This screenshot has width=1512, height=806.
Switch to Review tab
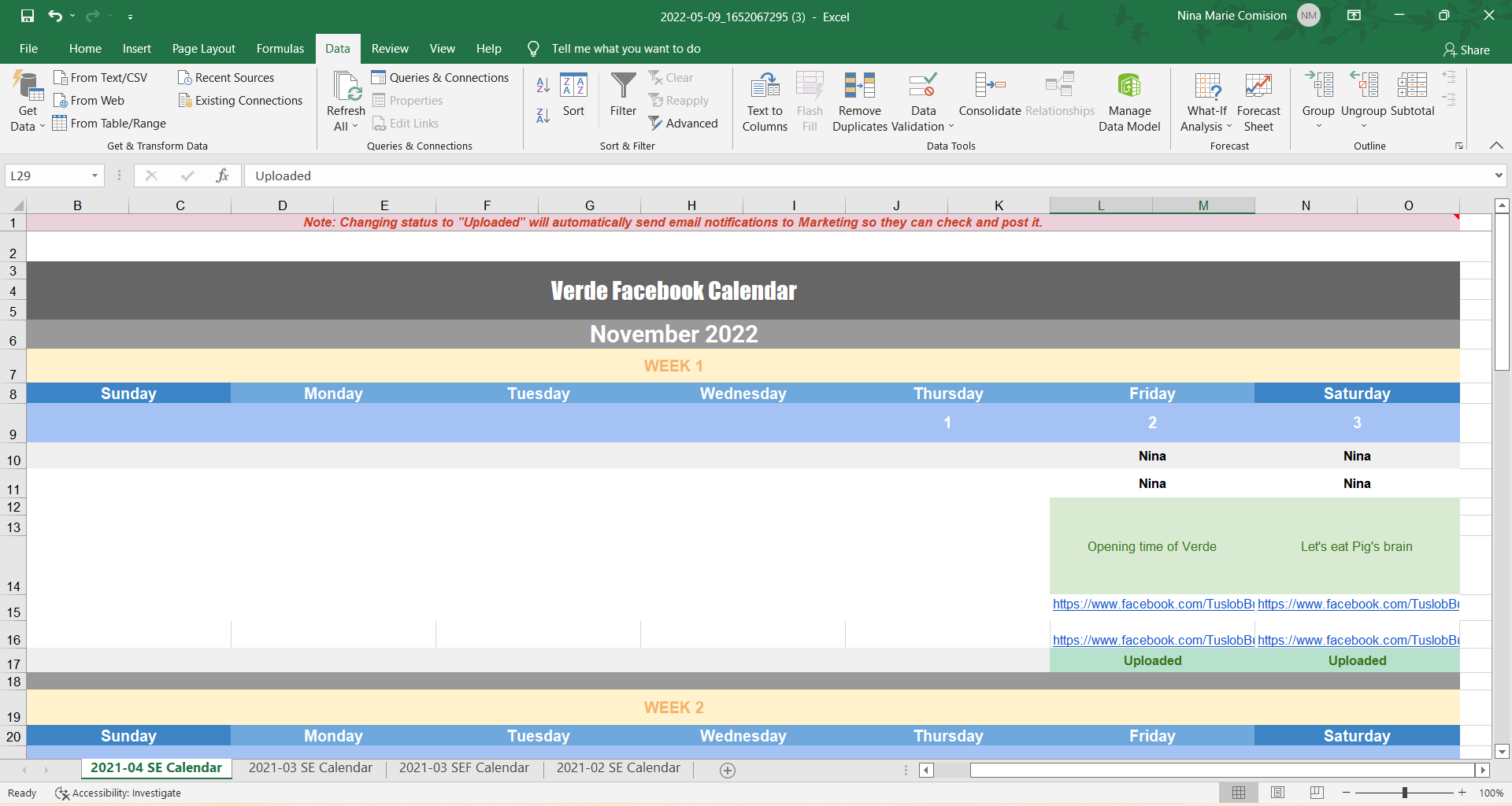[390, 49]
